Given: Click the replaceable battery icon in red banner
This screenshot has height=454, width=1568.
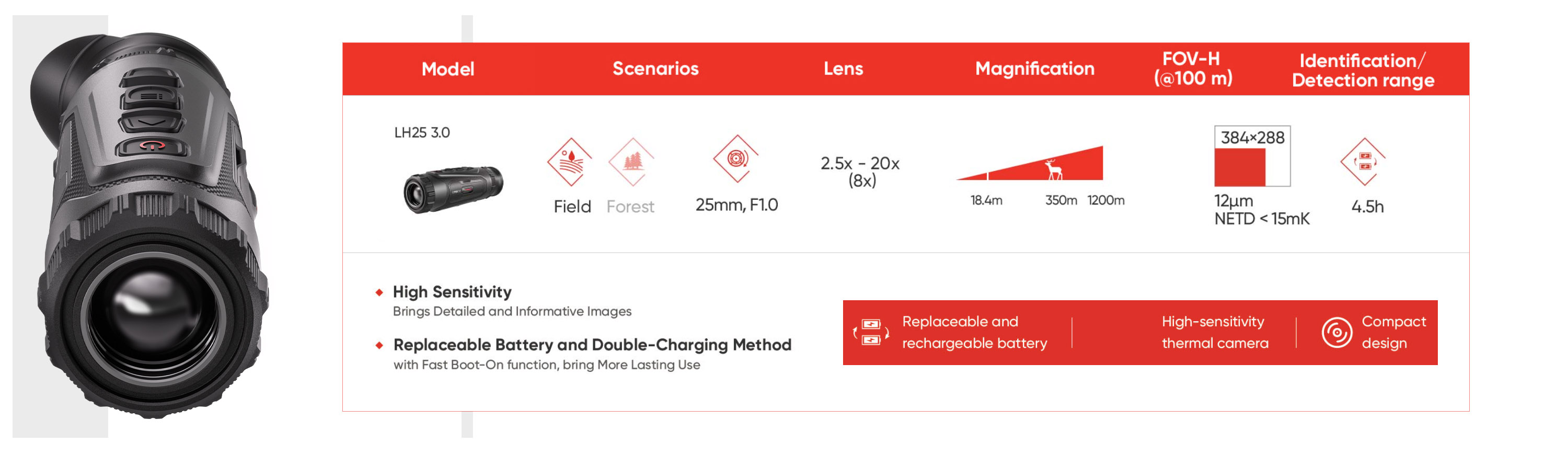Looking at the screenshot, I should point(871,332).
